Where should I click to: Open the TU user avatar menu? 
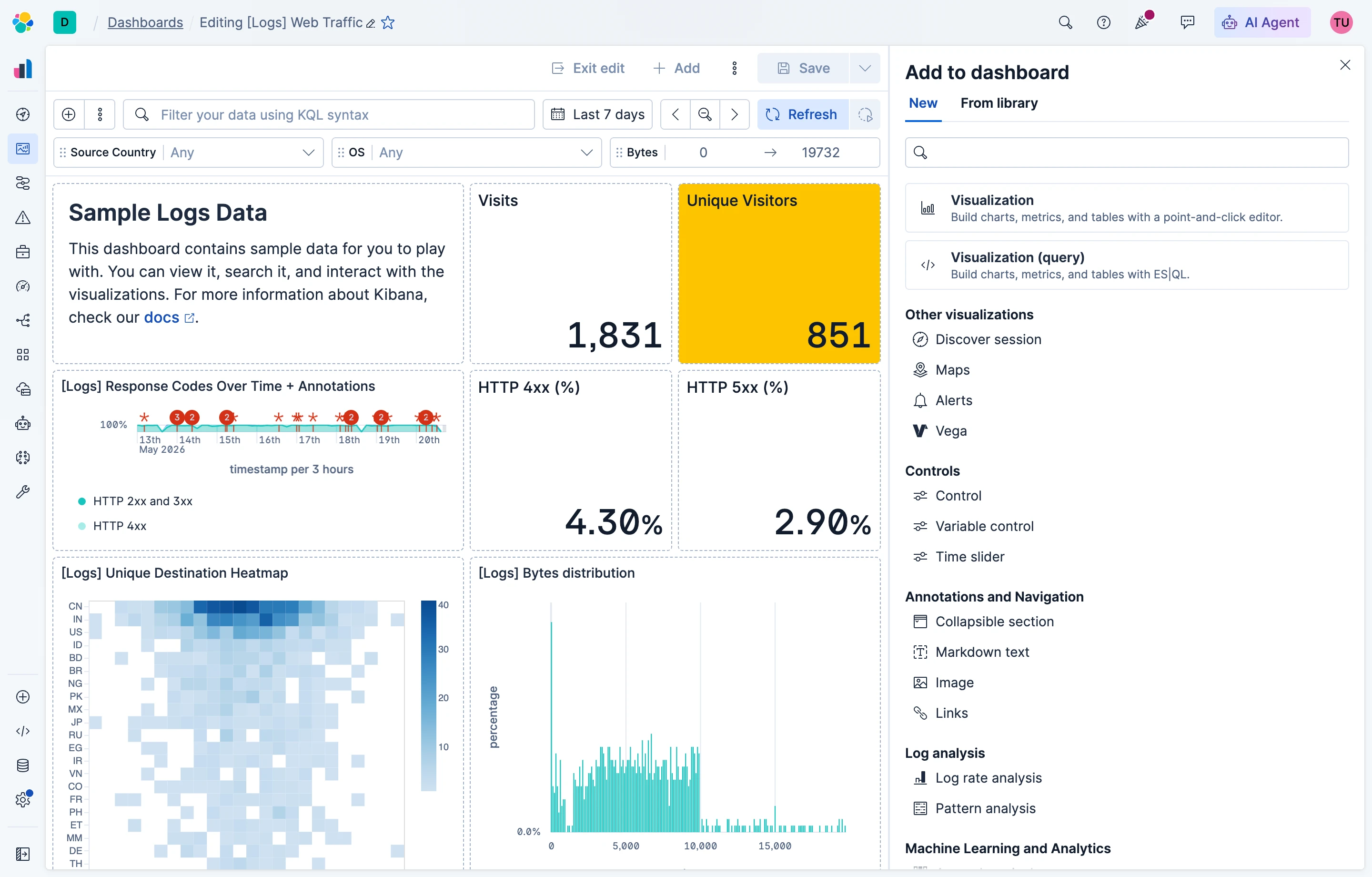click(x=1341, y=22)
